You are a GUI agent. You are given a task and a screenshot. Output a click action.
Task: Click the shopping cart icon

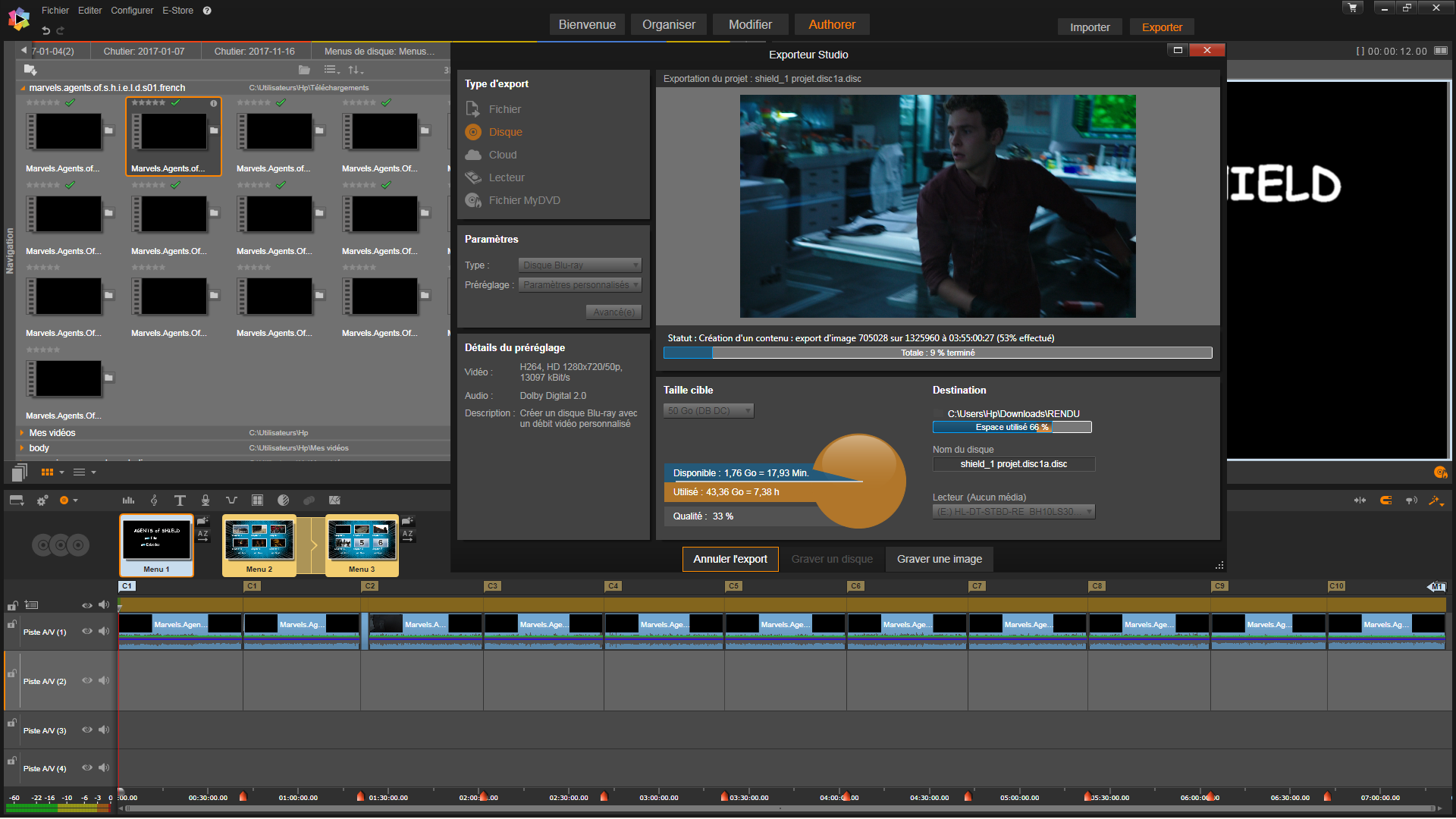tap(1352, 8)
